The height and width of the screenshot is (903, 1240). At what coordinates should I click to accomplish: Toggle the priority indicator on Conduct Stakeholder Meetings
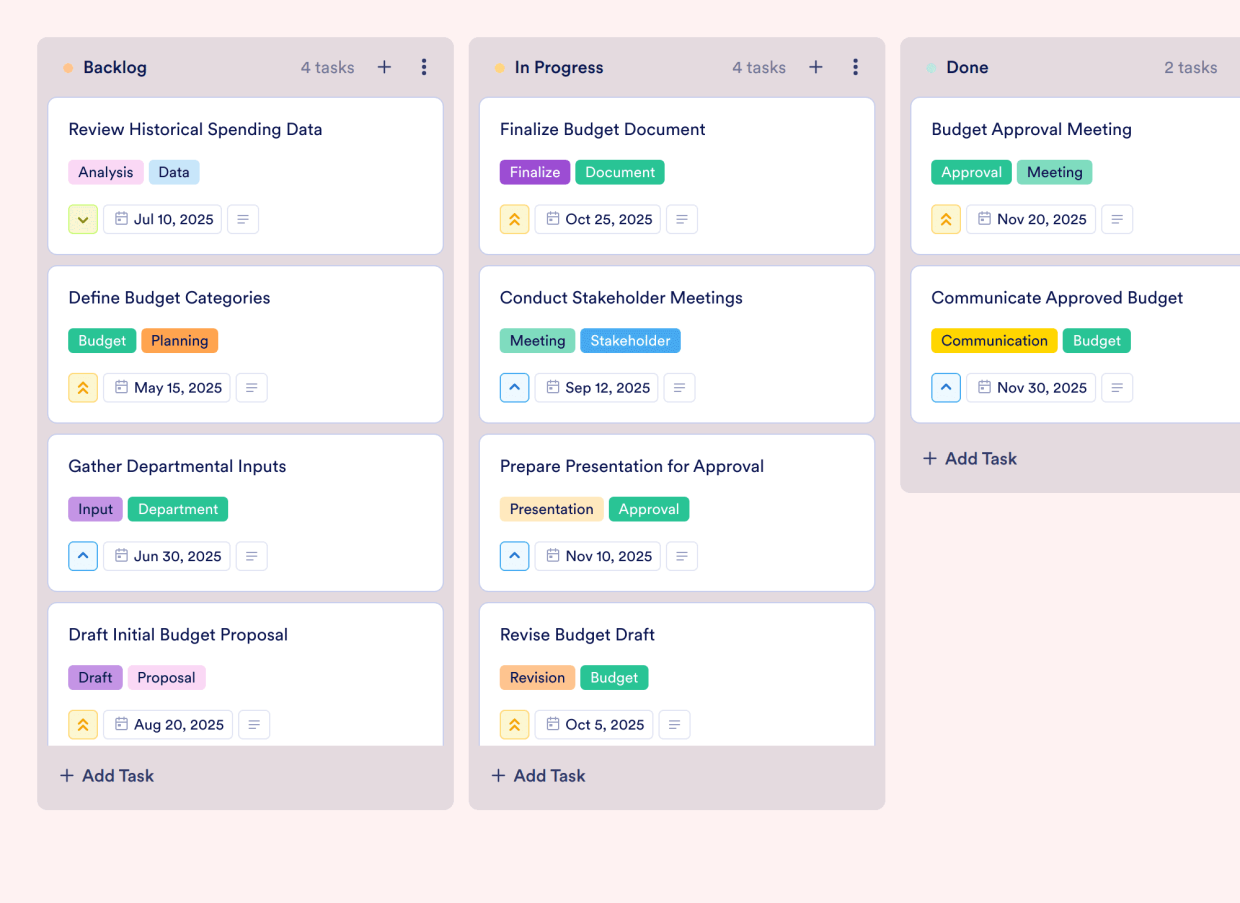[x=514, y=387]
